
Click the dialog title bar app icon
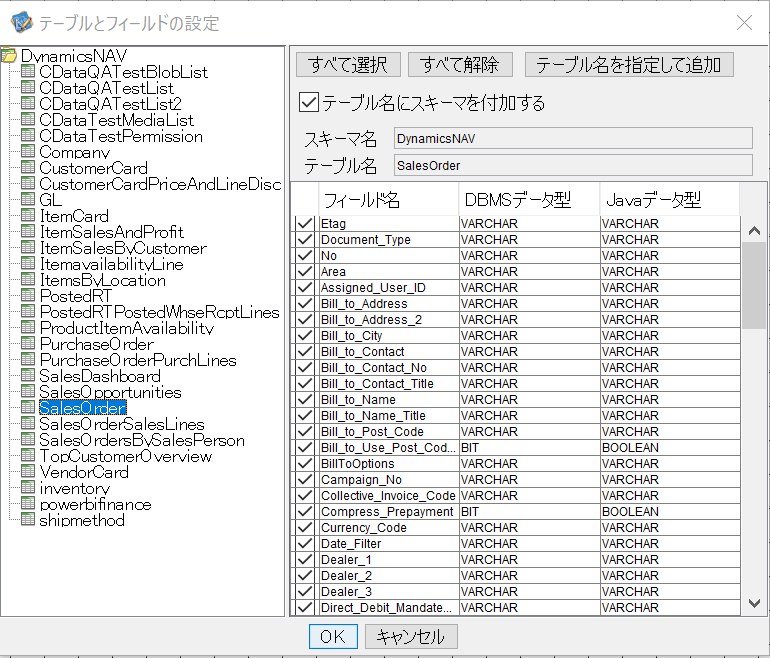coord(21,23)
